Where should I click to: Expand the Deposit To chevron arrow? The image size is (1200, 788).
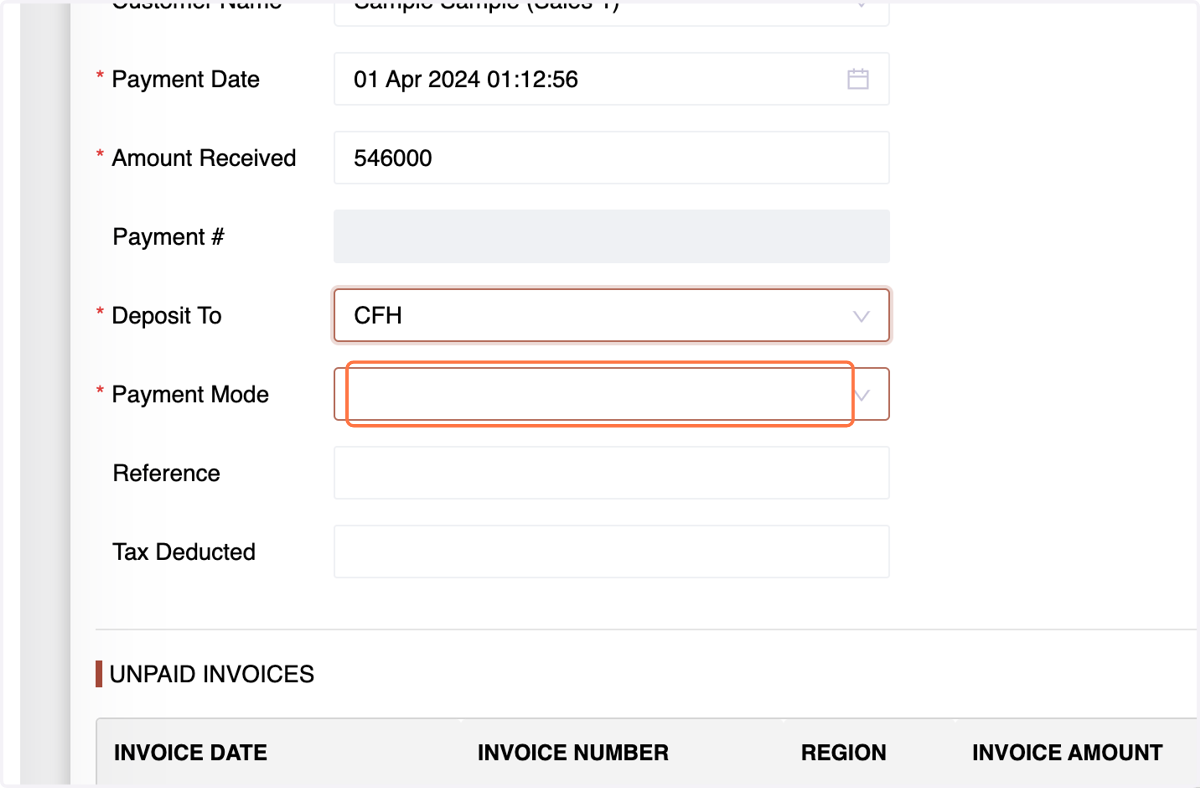click(x=861, y=316)
